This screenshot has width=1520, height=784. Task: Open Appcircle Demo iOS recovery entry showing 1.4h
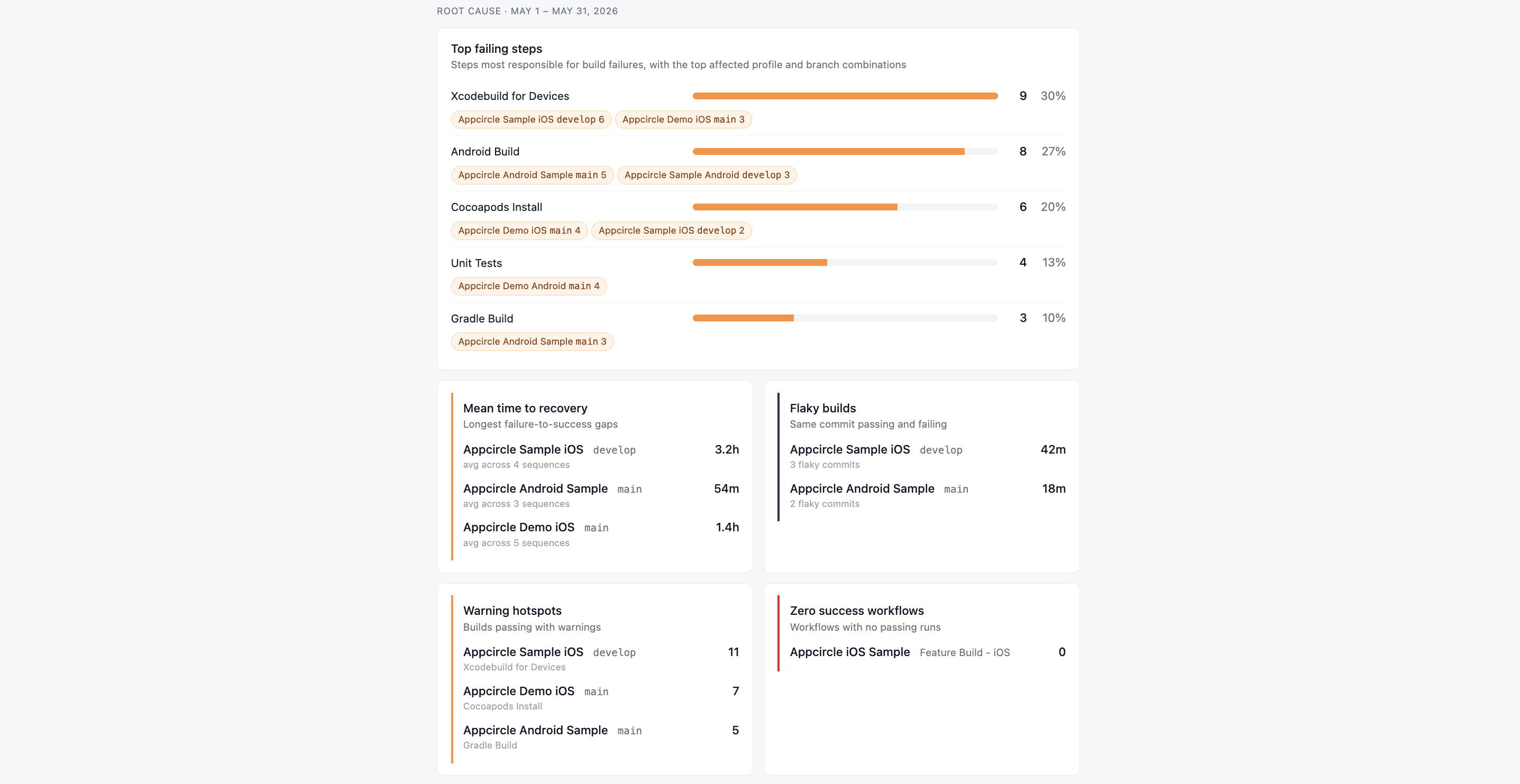(601, 534)
